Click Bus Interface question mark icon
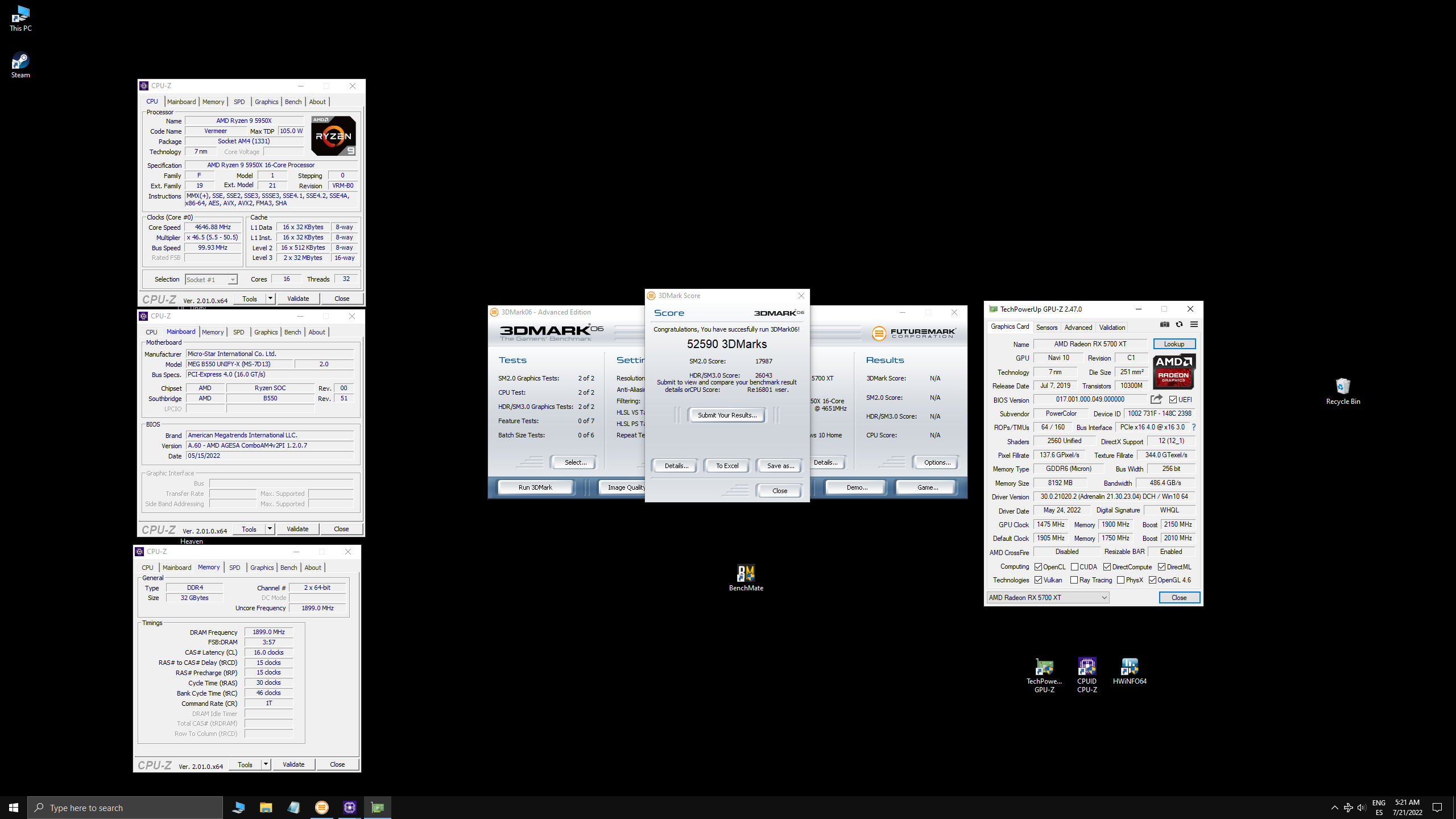The height and width of the screenshot is (819, 1456). click(x=1194, y=427)
